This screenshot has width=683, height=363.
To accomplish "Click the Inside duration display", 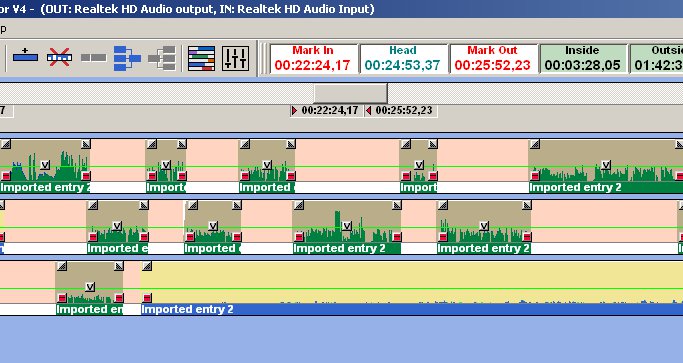I will point(583,58).
